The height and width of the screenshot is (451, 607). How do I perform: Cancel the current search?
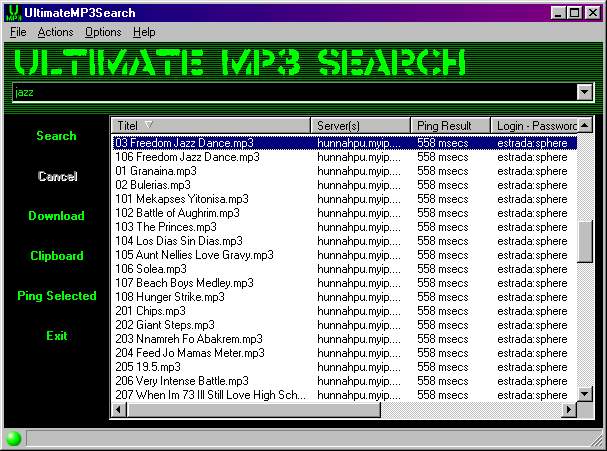(57, 176)
